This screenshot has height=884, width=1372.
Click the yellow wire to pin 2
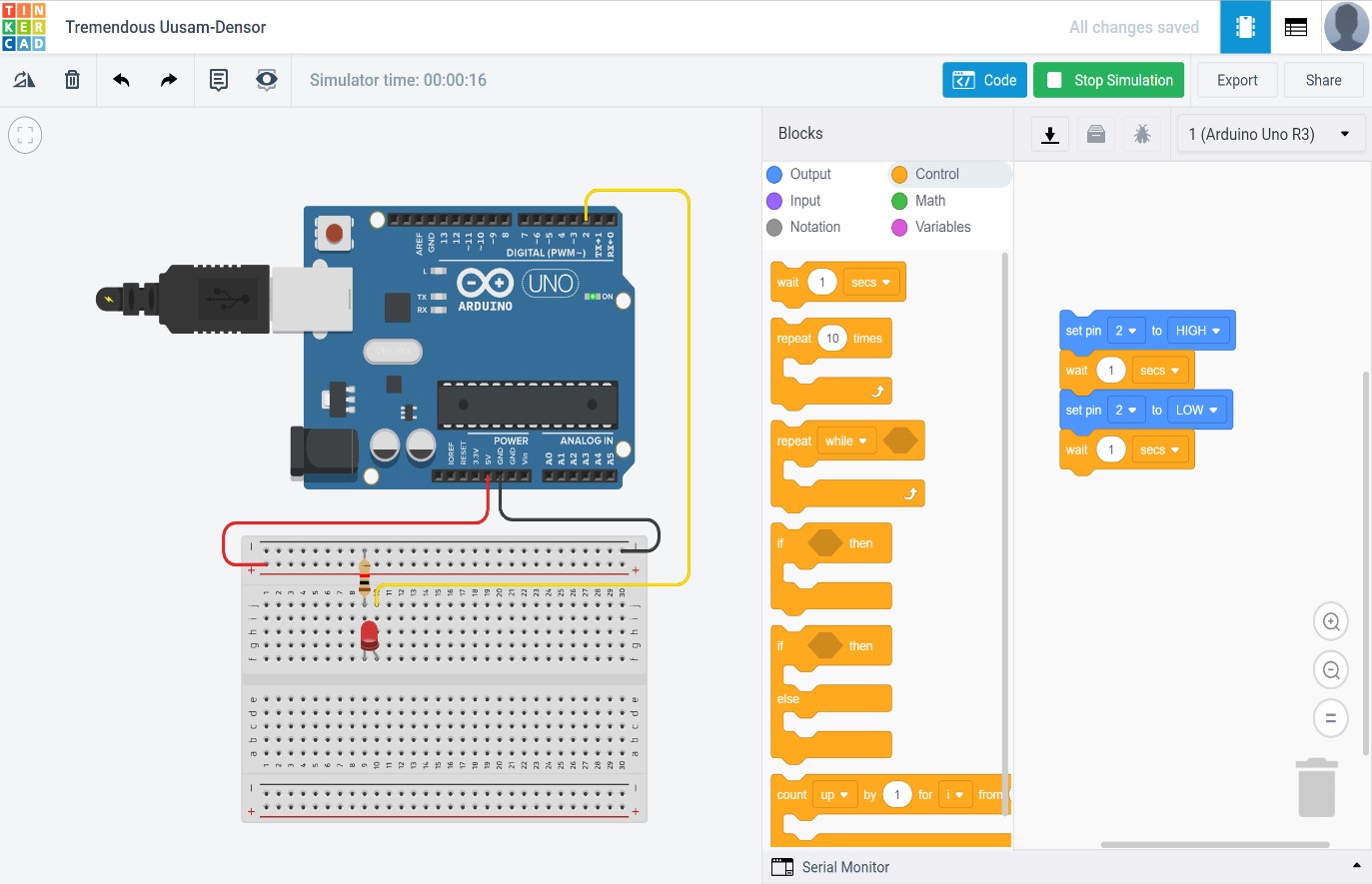688,390
